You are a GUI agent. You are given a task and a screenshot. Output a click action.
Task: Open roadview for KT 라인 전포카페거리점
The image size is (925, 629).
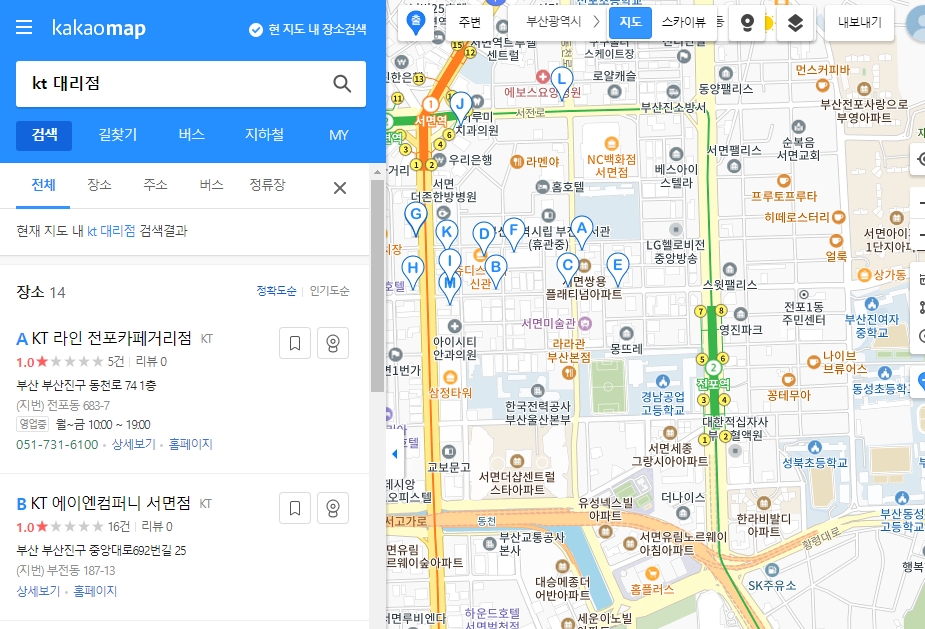pyautogui.click(x=333, y=343)
